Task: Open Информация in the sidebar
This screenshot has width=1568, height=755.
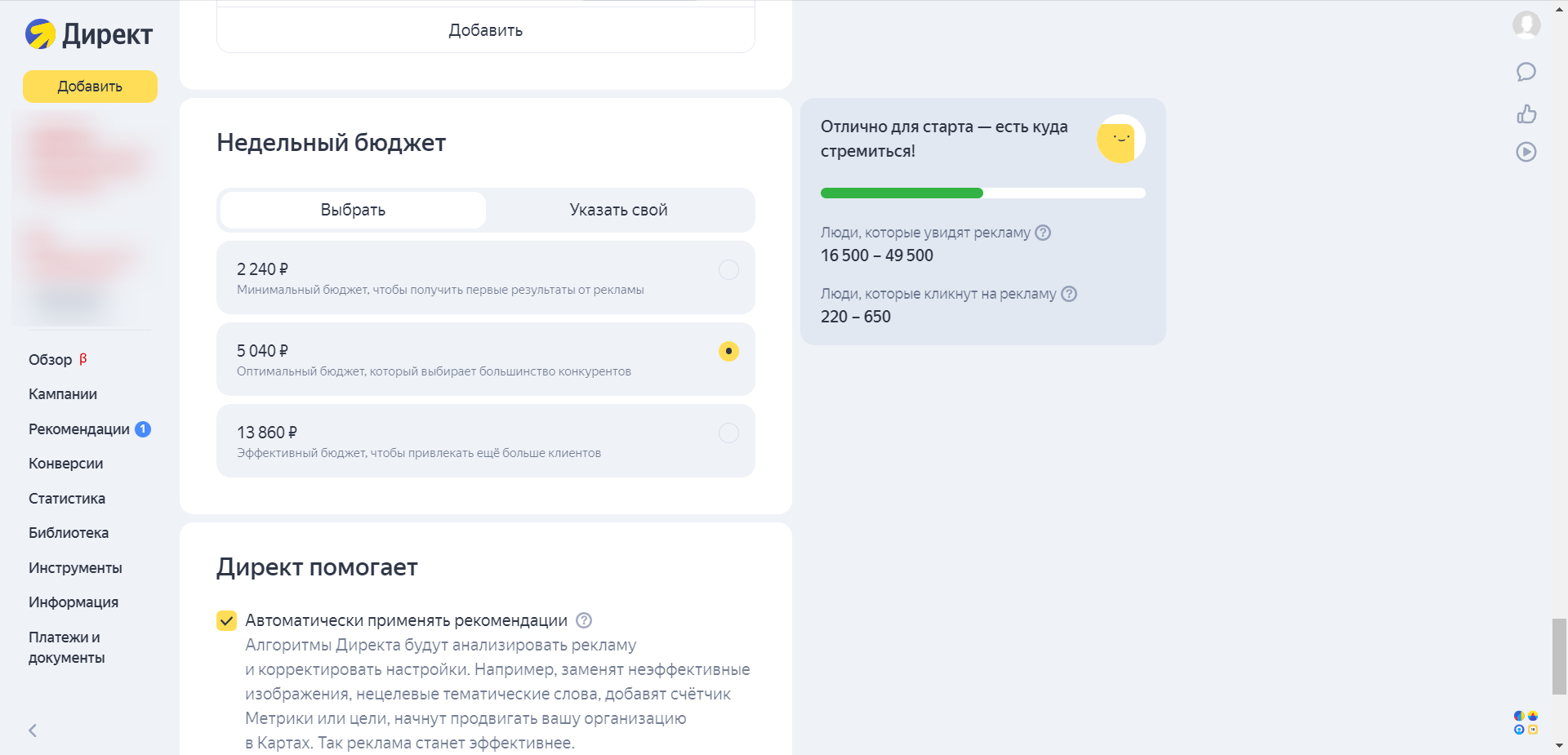Action: coord(73,602)
